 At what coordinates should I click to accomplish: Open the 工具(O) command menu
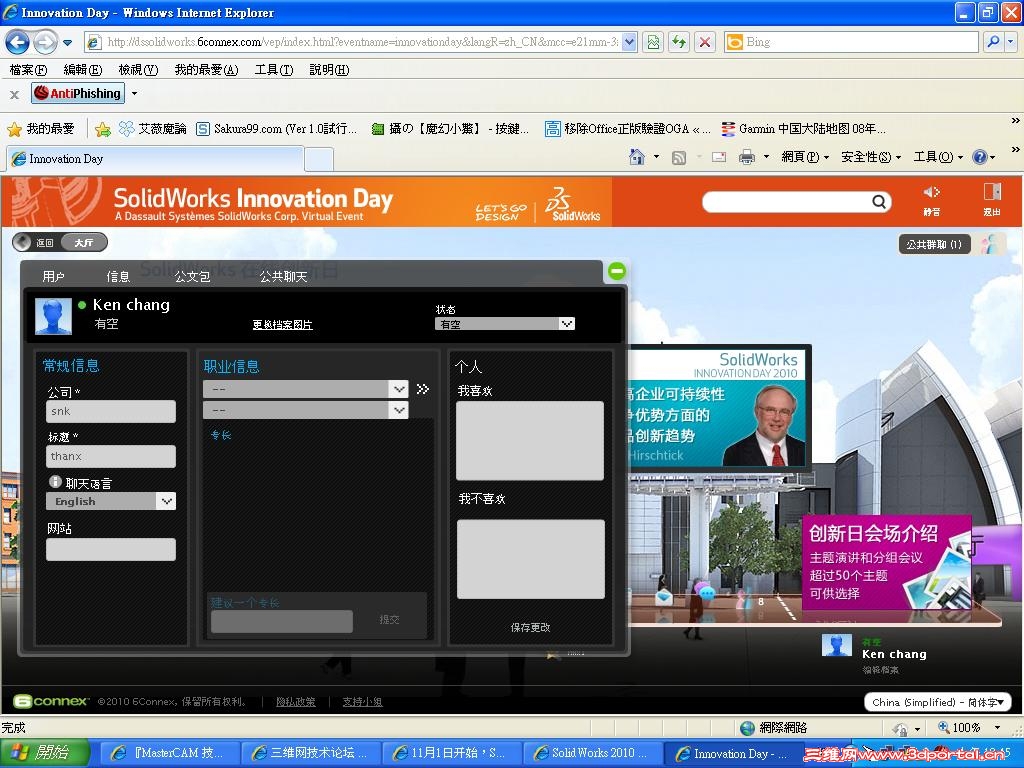pyautogui.click(x=938, y=157)
